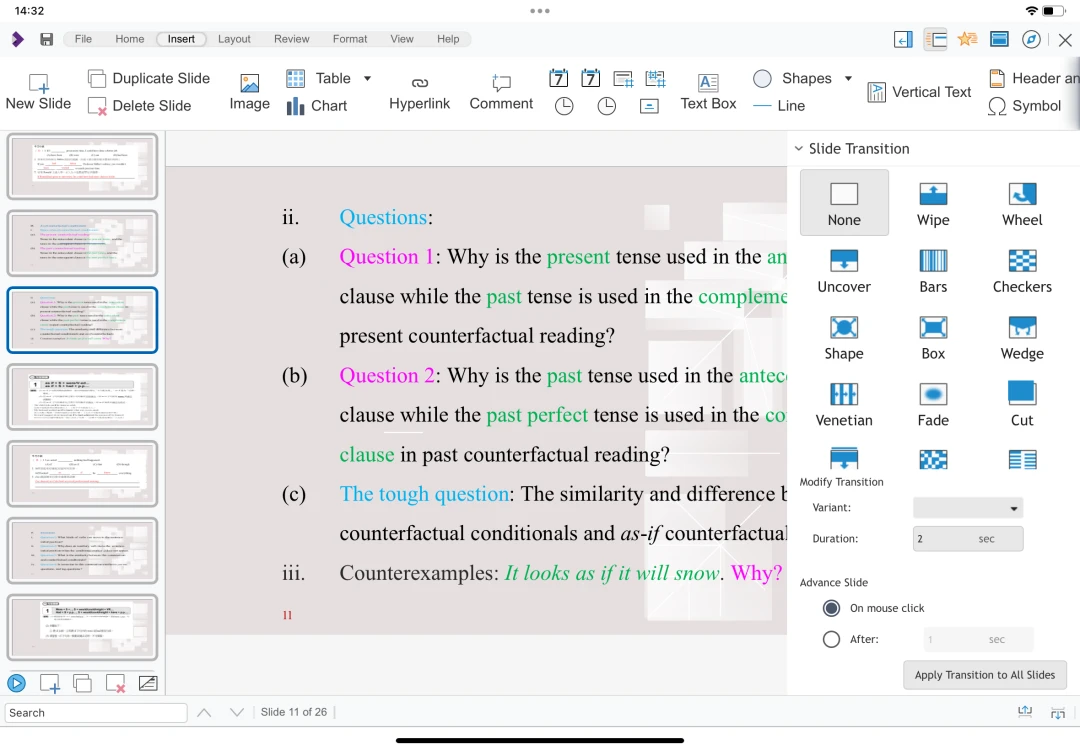Open the Review tab
1080x750 pixels.
tap(291, 39)
